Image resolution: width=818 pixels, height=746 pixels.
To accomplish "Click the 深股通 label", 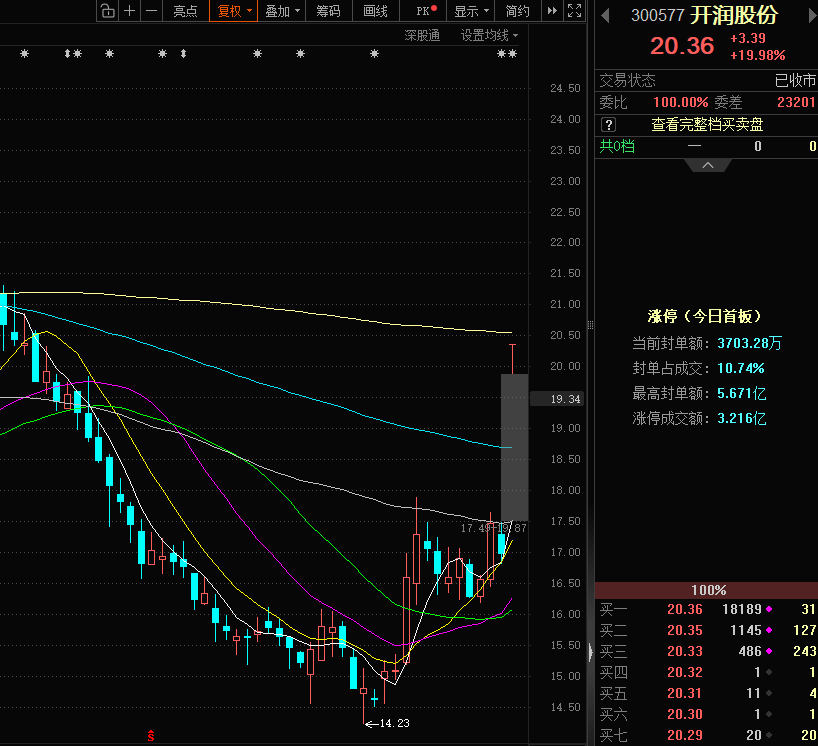I will [422, 35].
